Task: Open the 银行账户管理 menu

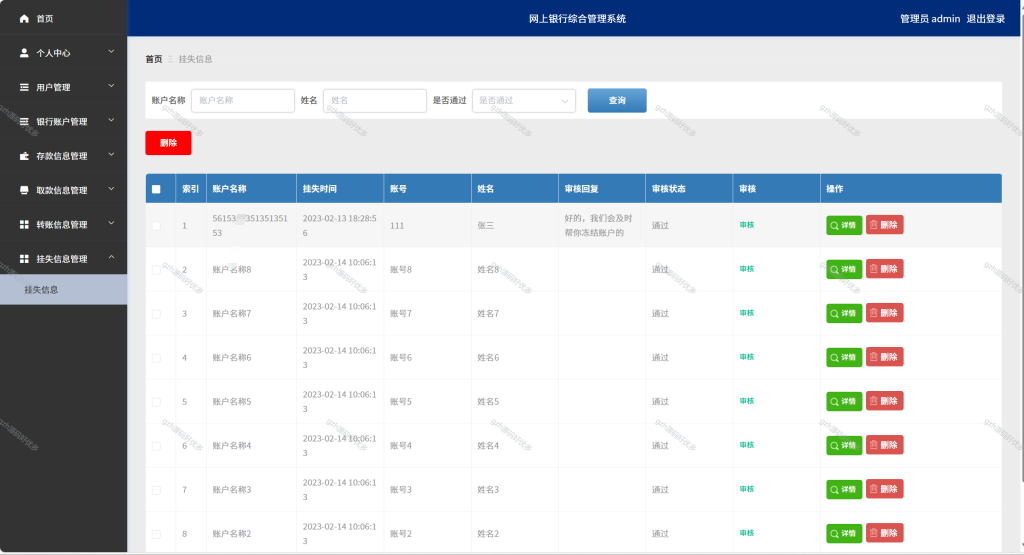Action: tap(63, 121)
